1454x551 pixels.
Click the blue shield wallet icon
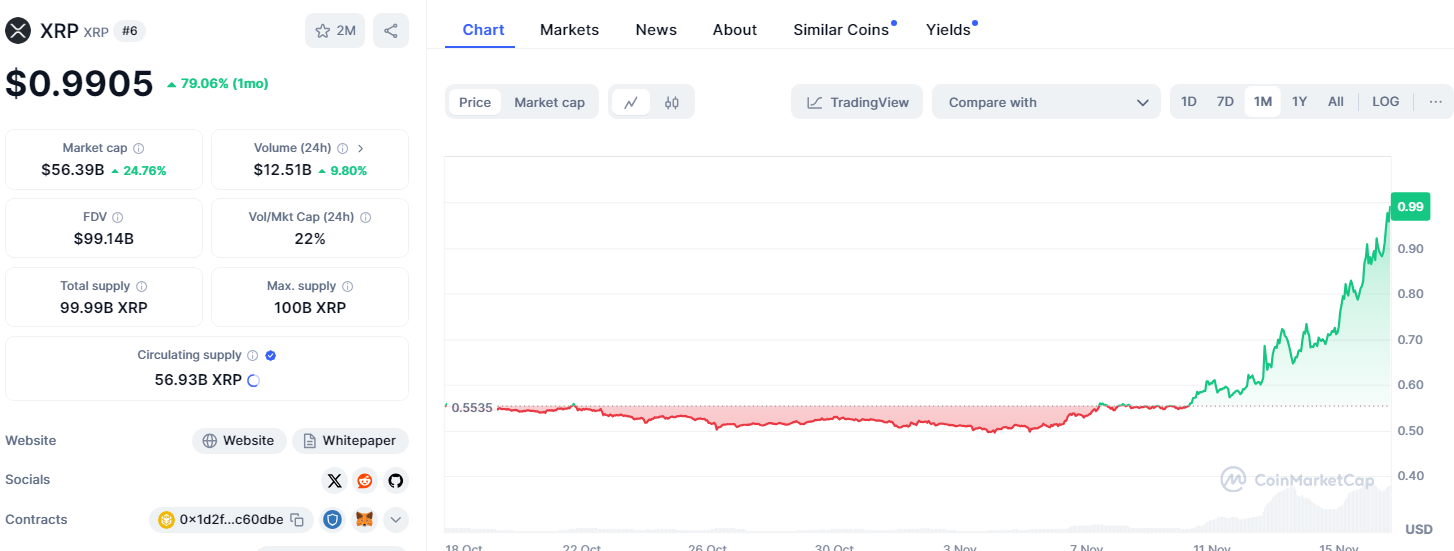(x=333, y=520)
